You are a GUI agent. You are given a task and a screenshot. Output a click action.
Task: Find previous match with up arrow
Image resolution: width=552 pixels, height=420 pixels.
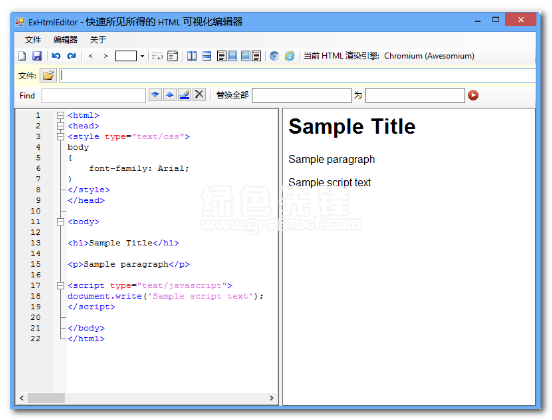(x=170, y=95)
